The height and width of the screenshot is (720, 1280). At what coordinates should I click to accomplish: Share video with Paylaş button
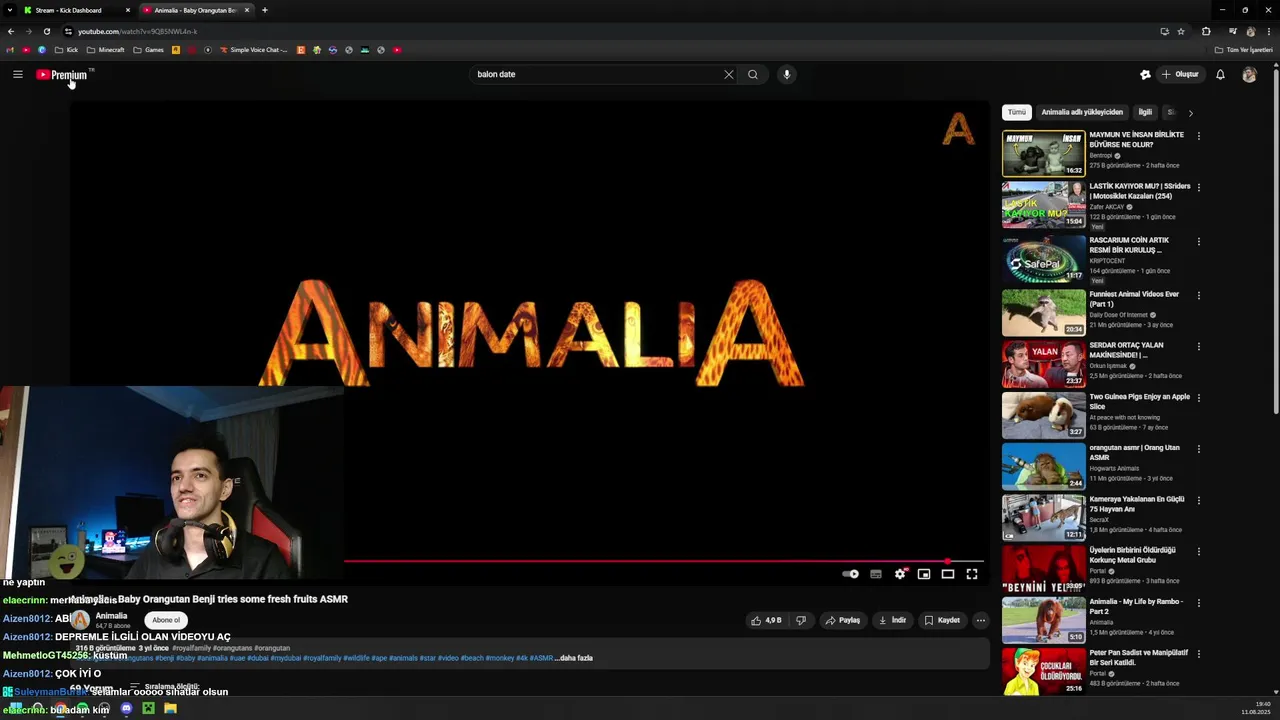pos(843,620)
